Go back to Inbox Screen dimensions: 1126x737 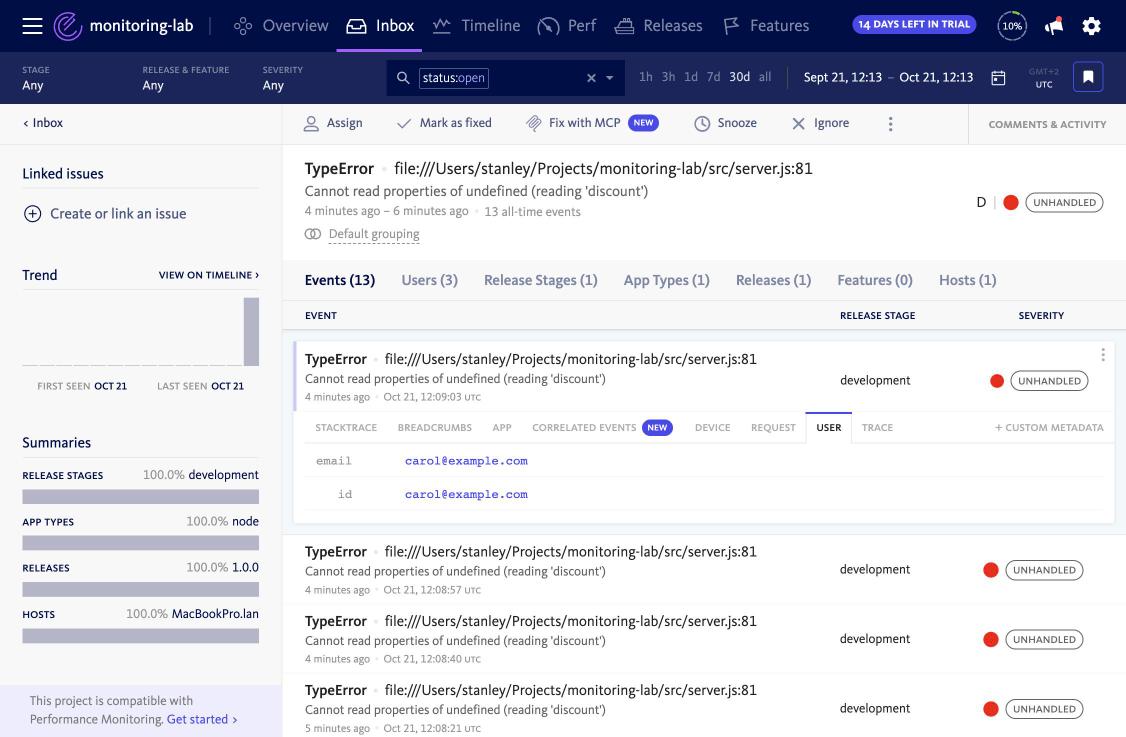pos(43,123)
